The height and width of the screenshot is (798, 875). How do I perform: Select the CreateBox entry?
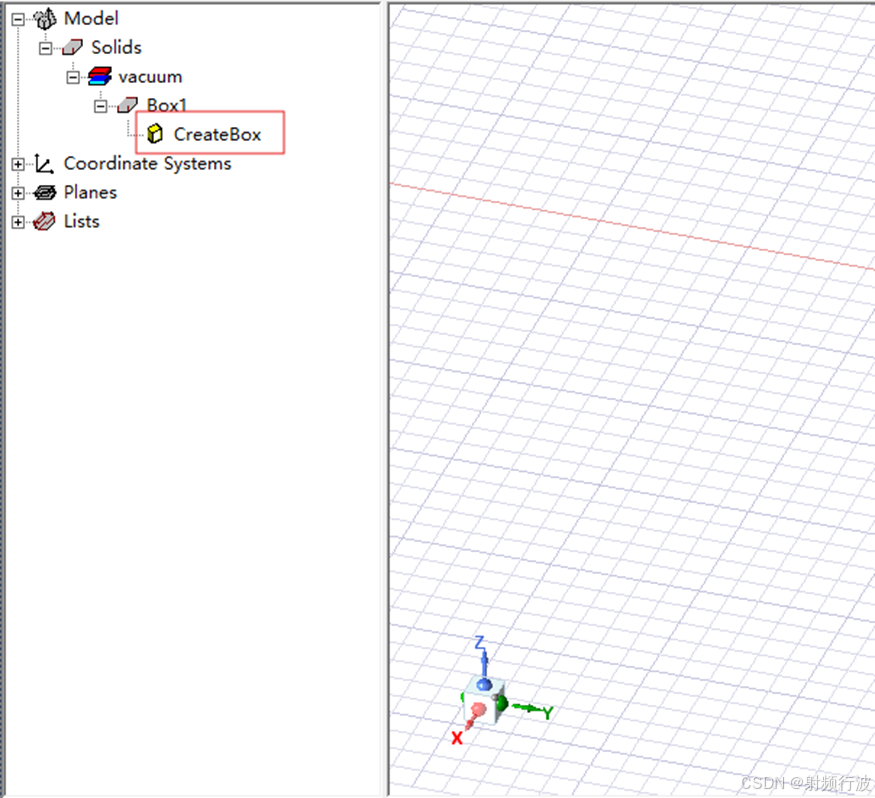(x=217, y=134)
